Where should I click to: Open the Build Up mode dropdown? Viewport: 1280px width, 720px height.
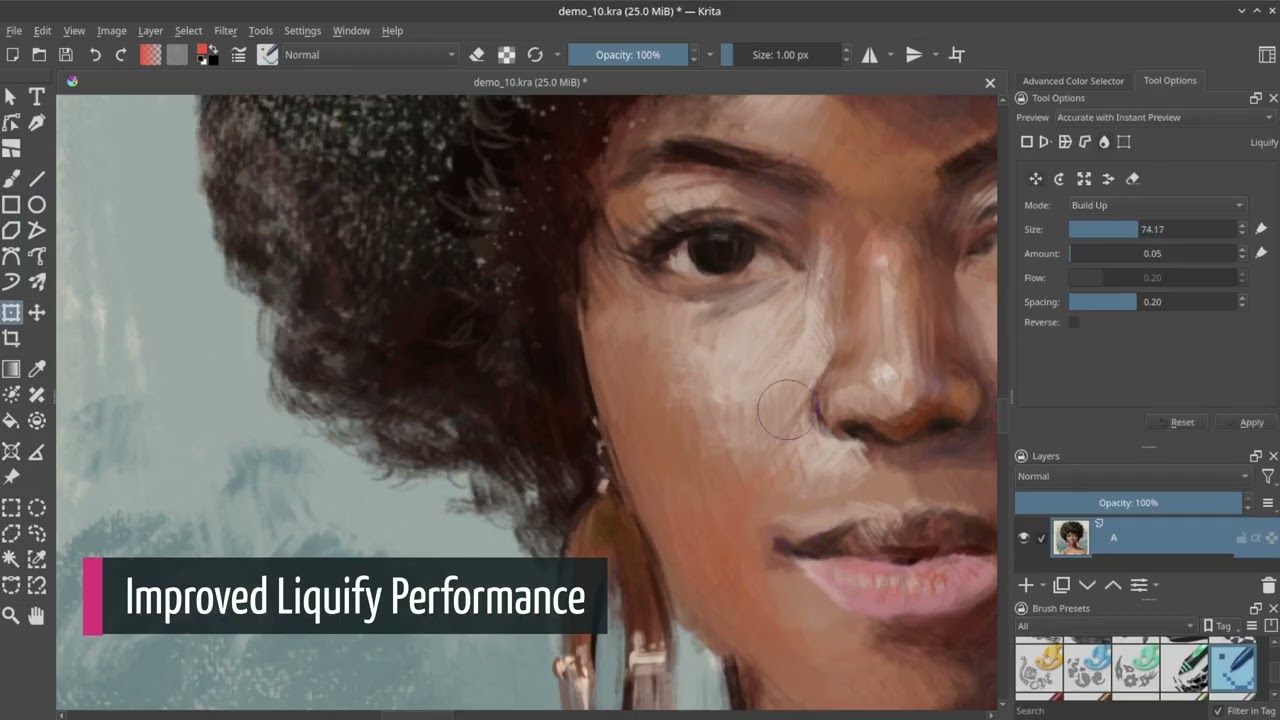pyautogui.click(x=1157, y=205)
